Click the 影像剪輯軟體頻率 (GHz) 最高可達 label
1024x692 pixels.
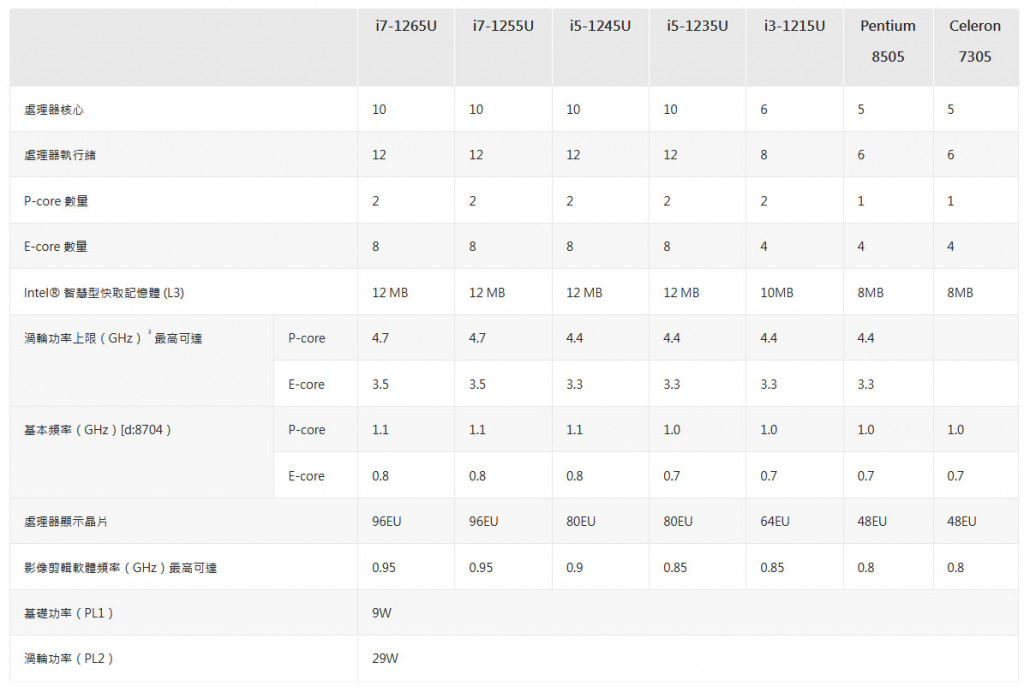pyautogui.click(x=120, y=567)
